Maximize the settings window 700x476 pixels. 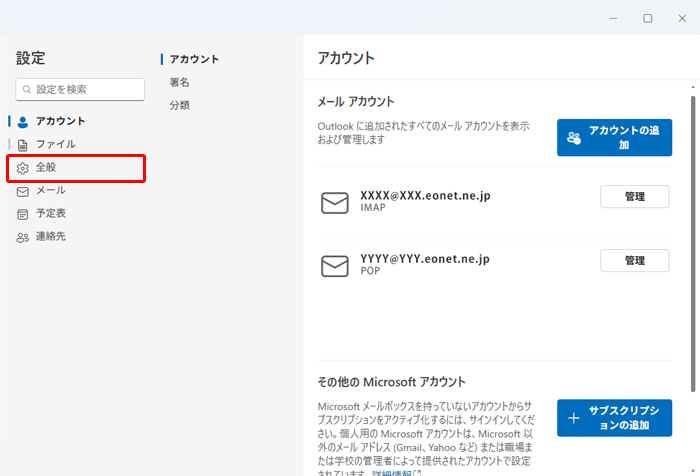pyautogui.click(x=647, y=18)
